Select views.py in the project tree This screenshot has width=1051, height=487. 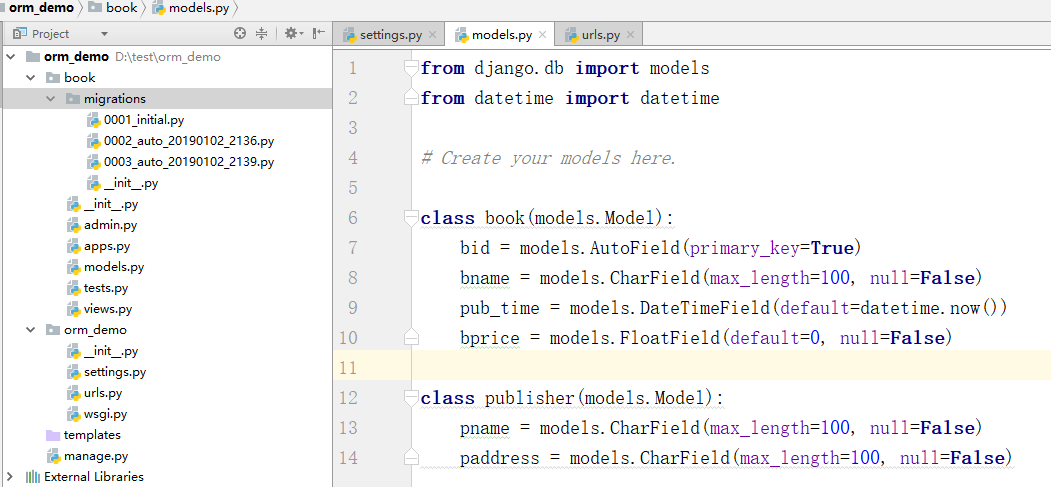108,309
